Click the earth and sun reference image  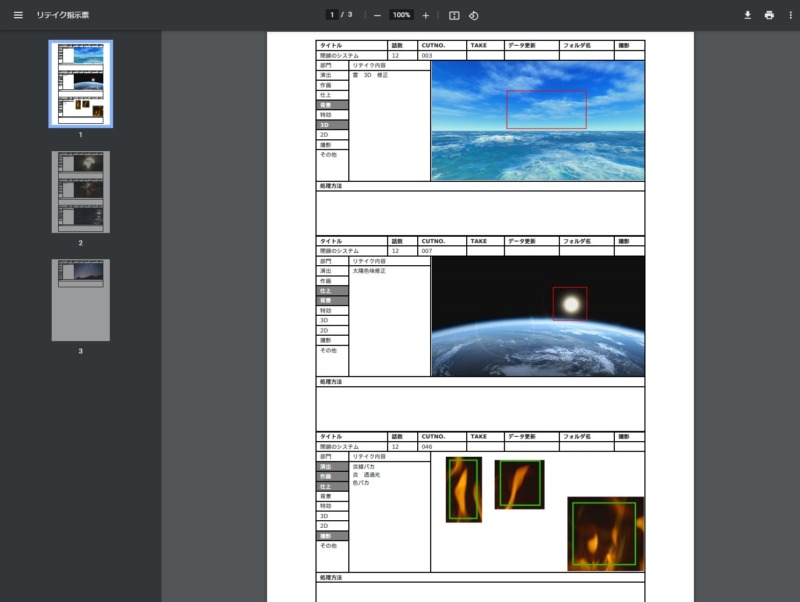pyautogui.click(x=538, y=316)
